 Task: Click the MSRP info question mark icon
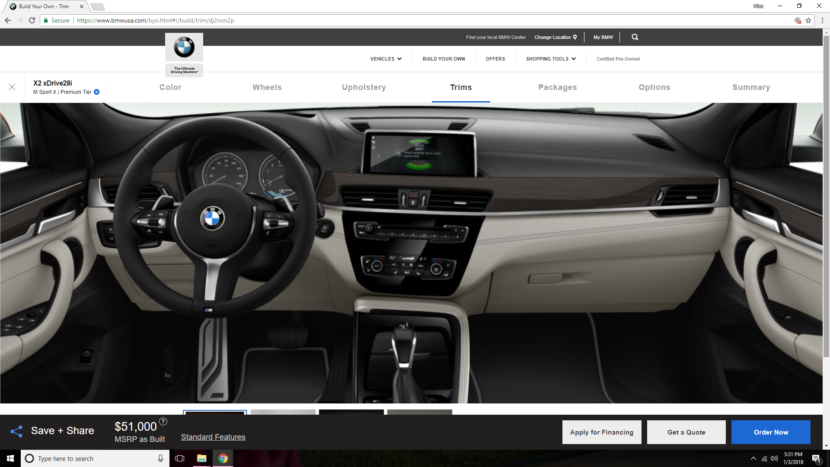pyautogui.click(x=163, y=422)
